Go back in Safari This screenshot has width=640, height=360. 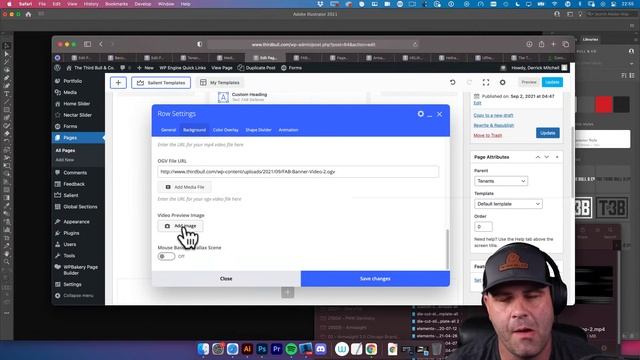101,44
